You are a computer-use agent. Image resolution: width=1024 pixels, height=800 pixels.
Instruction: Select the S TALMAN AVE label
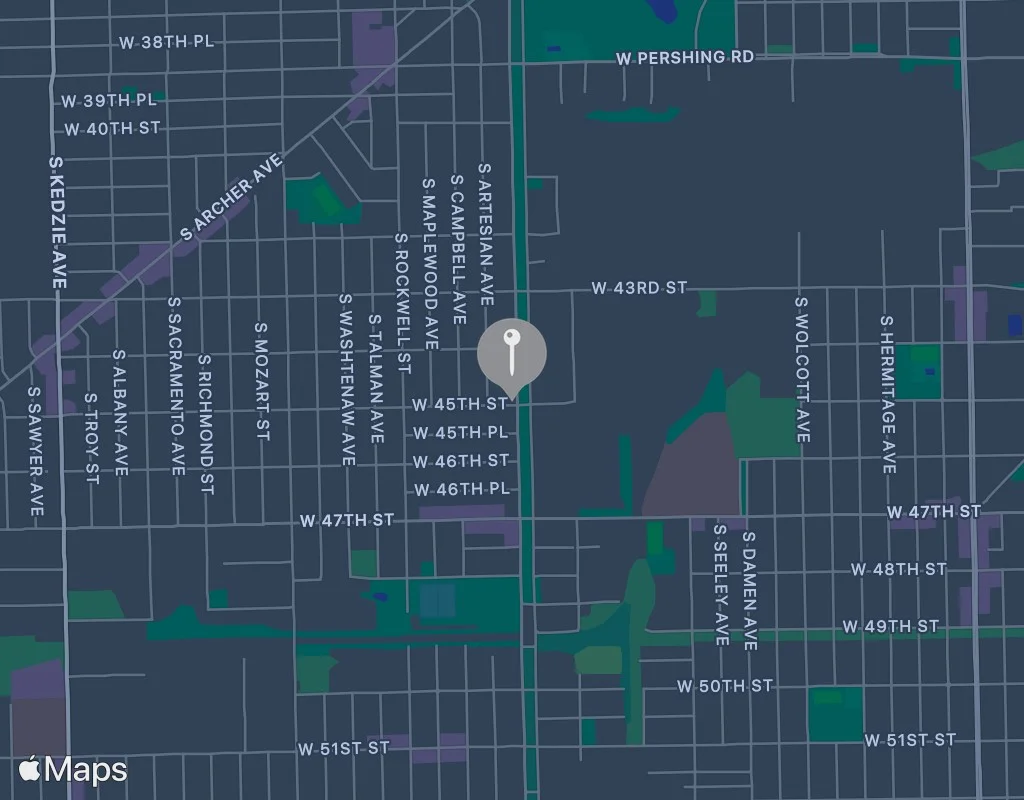(376, 379)
